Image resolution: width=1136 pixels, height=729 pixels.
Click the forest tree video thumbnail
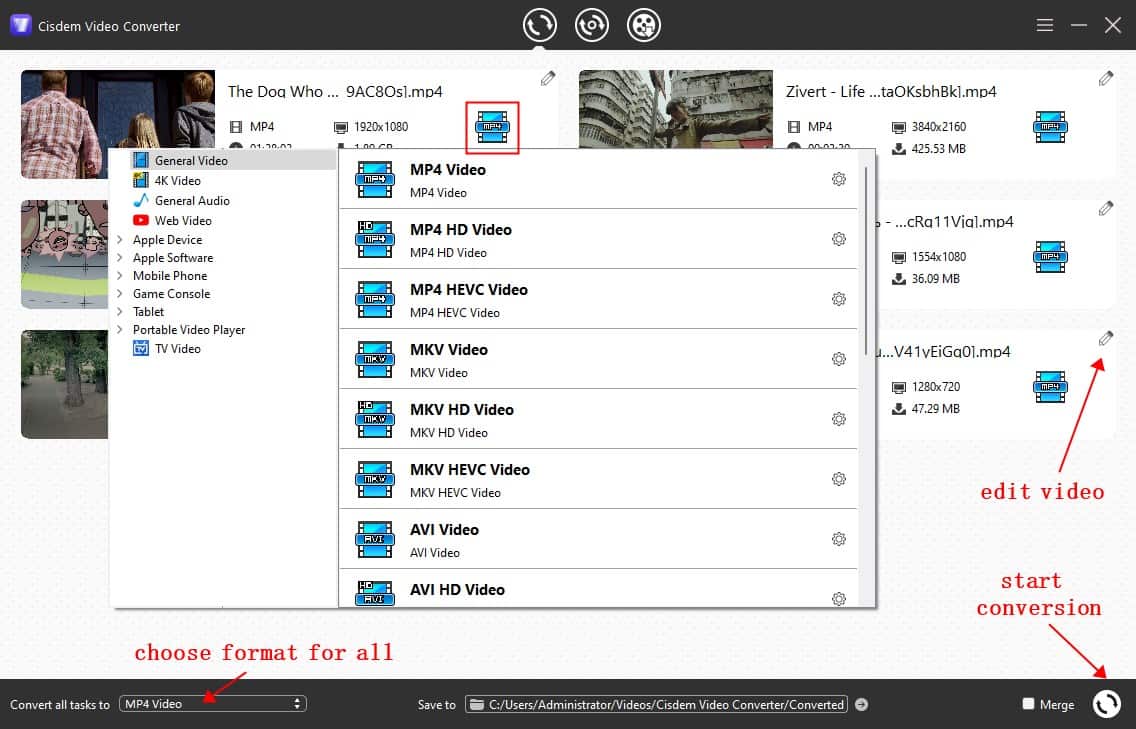click(x=64, y=384)
